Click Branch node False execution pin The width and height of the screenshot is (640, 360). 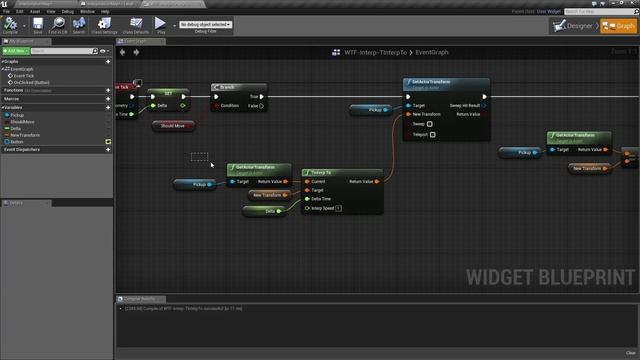tap(262, 106)
